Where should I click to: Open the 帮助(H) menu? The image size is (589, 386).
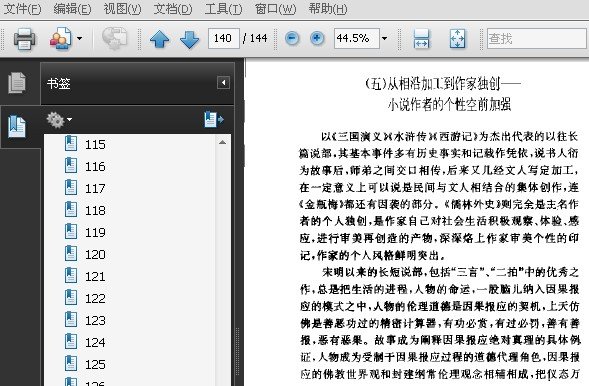tap(328, 9)
